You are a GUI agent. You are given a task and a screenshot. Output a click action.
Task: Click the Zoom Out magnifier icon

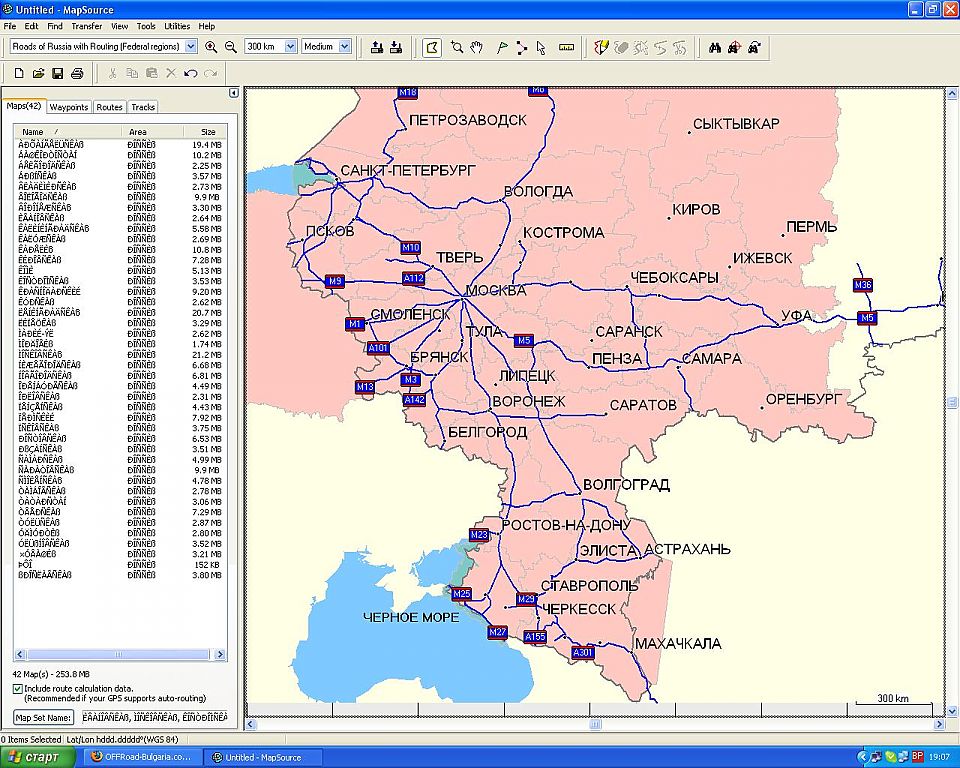[231, 47]
